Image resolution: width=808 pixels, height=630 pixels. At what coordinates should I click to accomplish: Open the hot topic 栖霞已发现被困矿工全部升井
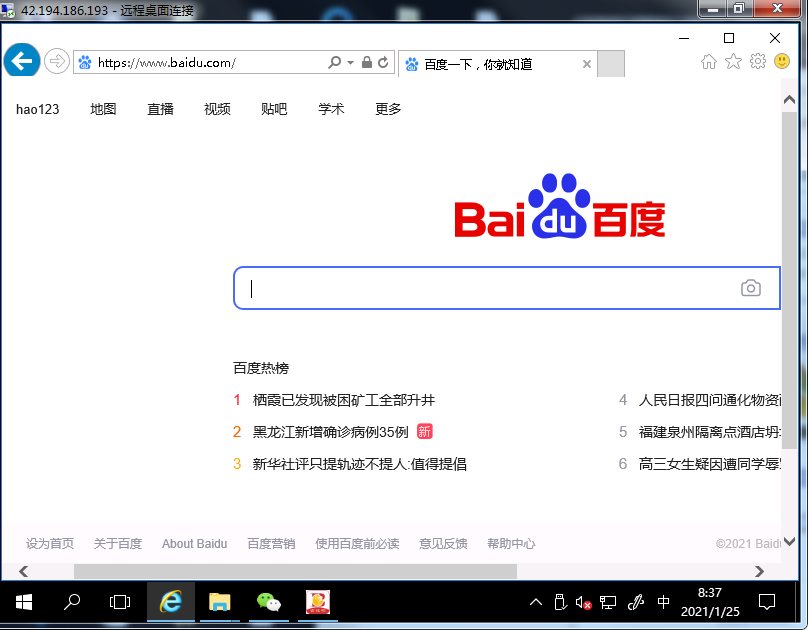pos(343,400)
